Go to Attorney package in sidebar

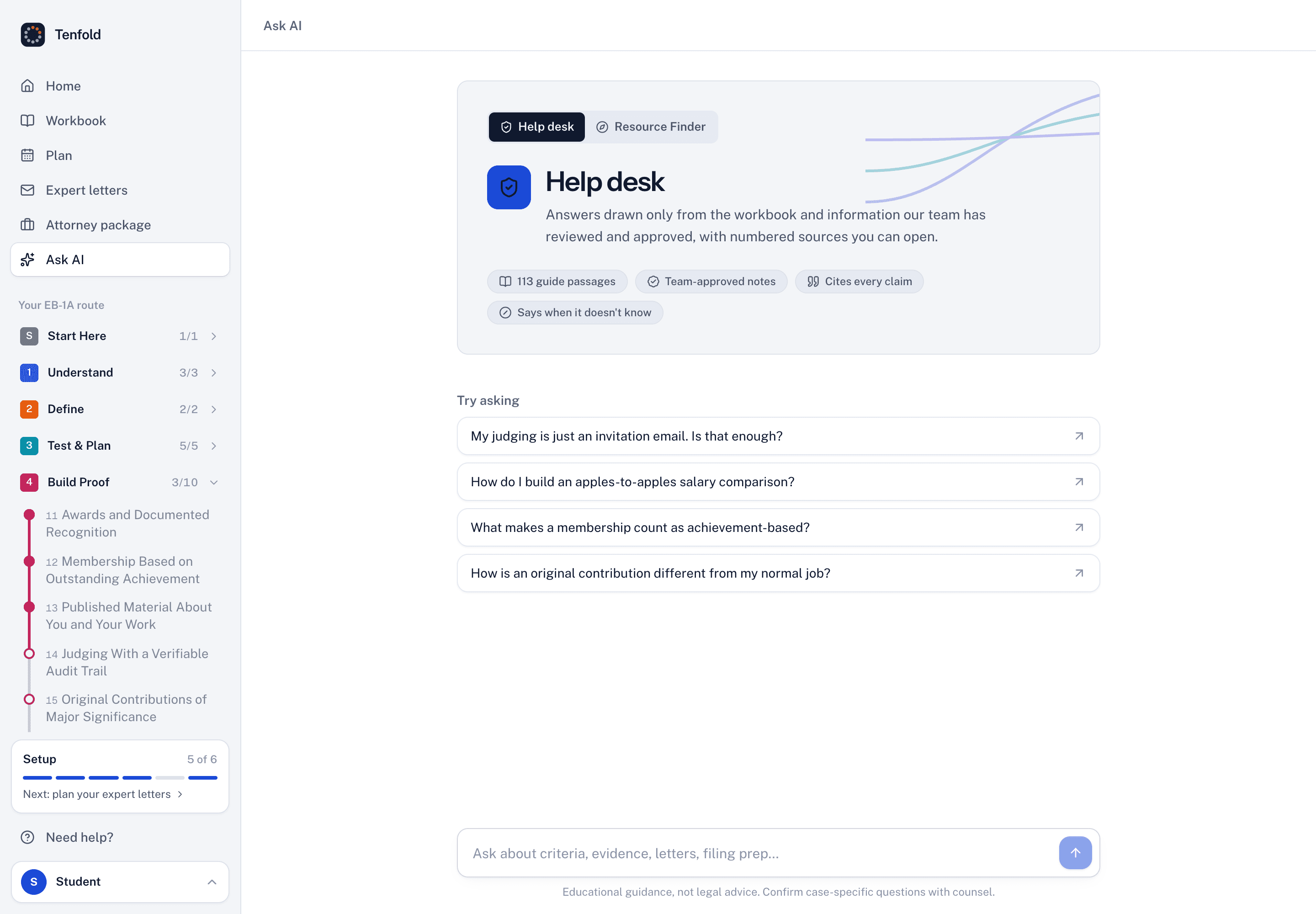pos(120,225)
